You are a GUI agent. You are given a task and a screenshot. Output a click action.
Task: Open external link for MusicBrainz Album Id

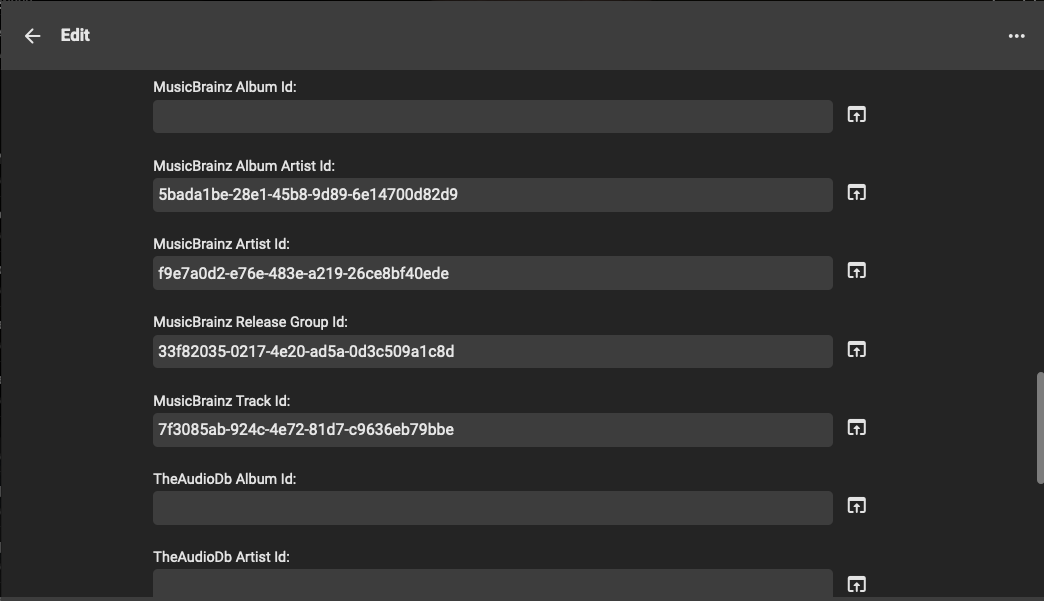pyautogui.click(x=856, y=115)
